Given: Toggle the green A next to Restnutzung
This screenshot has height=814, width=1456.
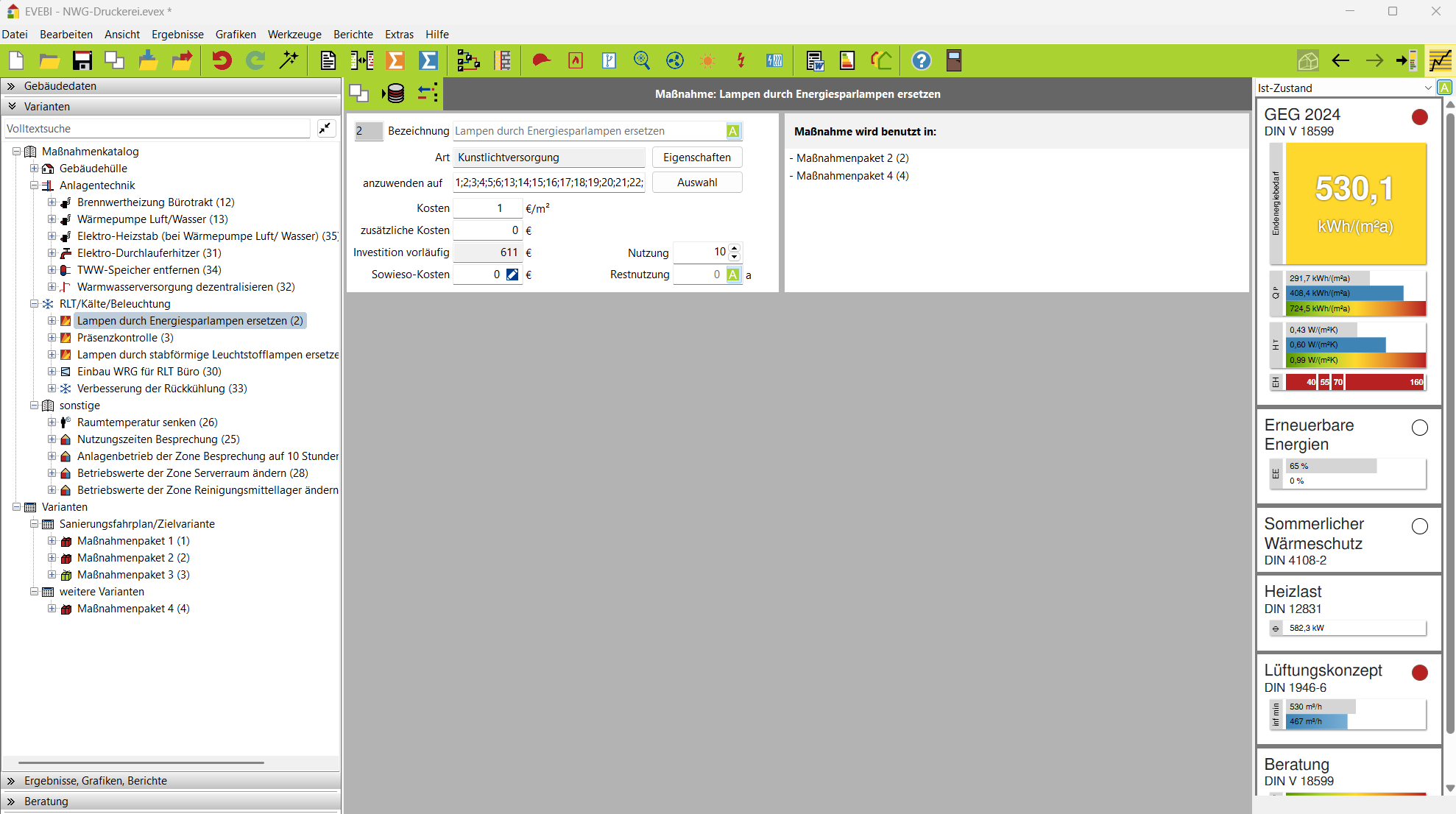Looking at the screenshot, I should coord(733,275).
